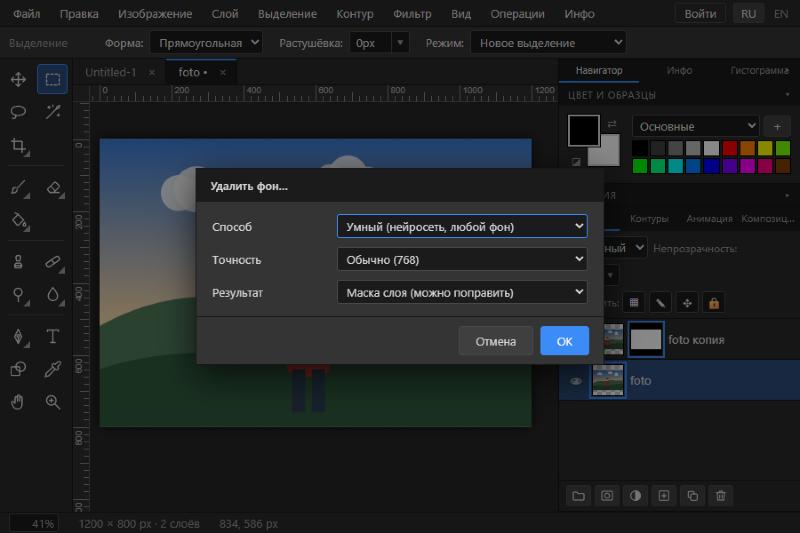Viewport: 800px width, 533px height.
Task: Select the Hand pan tool
Action: point(18,402)
